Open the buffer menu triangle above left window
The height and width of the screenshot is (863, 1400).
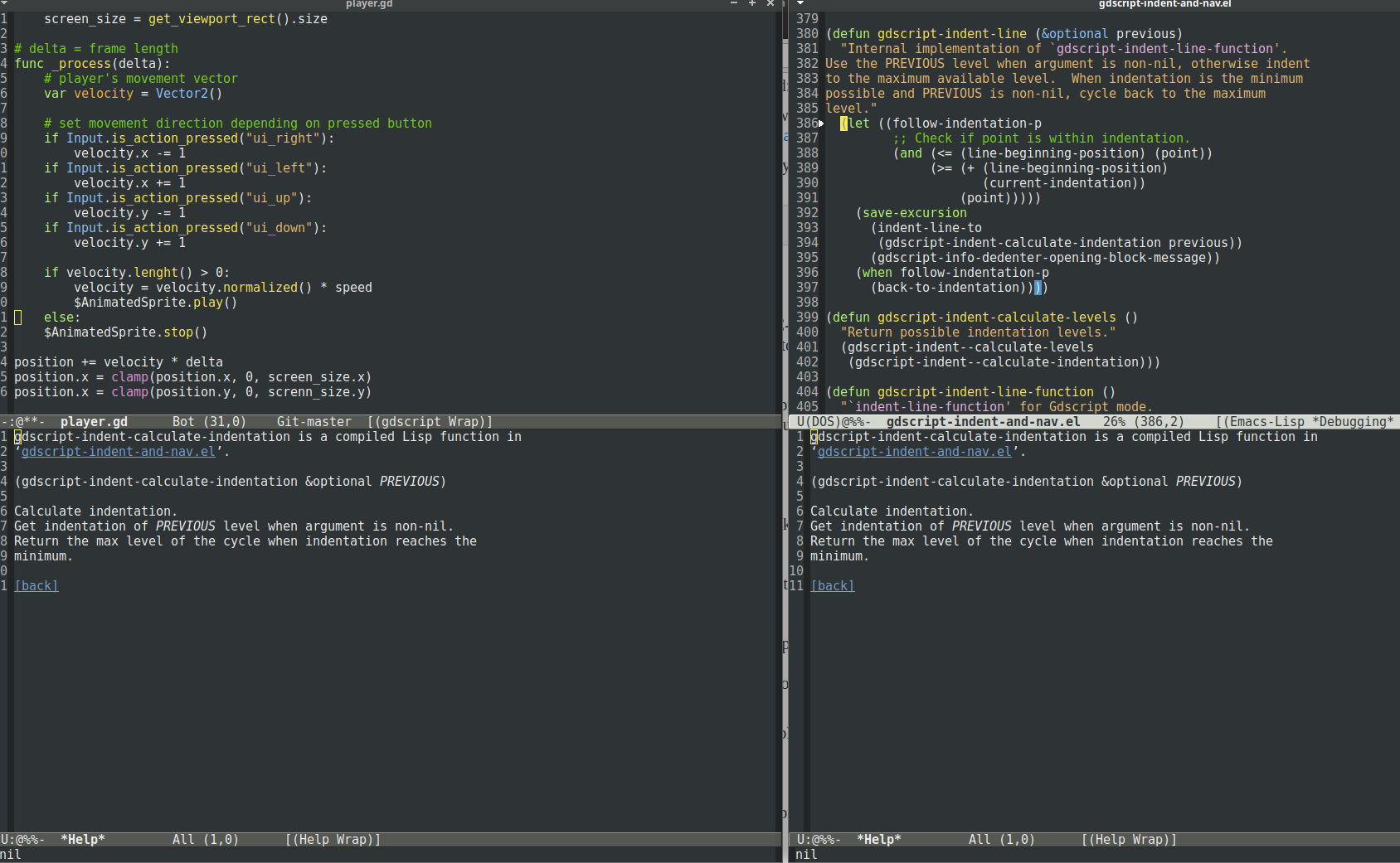point(5,4)
